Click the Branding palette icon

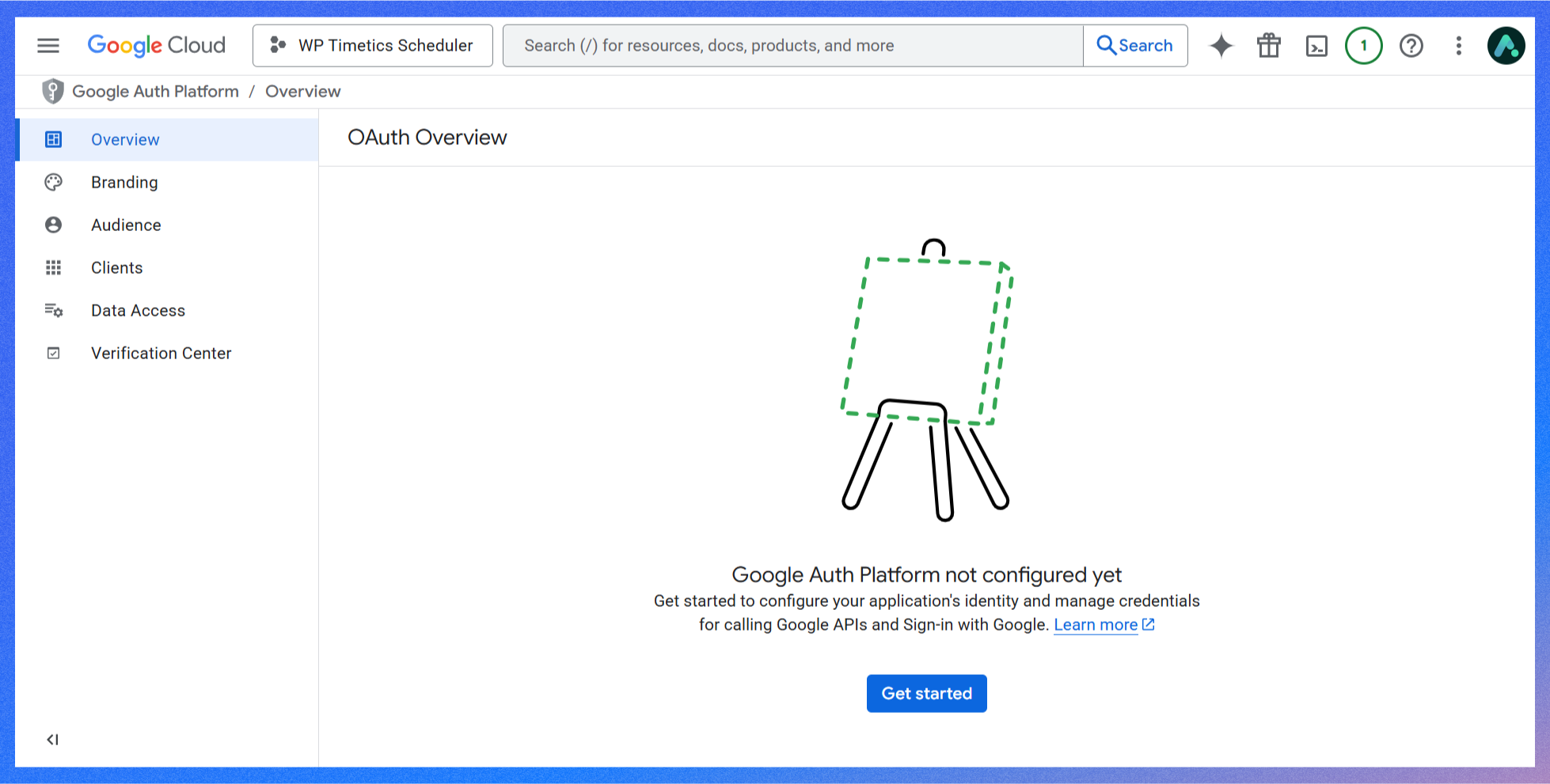pos(53,183)
